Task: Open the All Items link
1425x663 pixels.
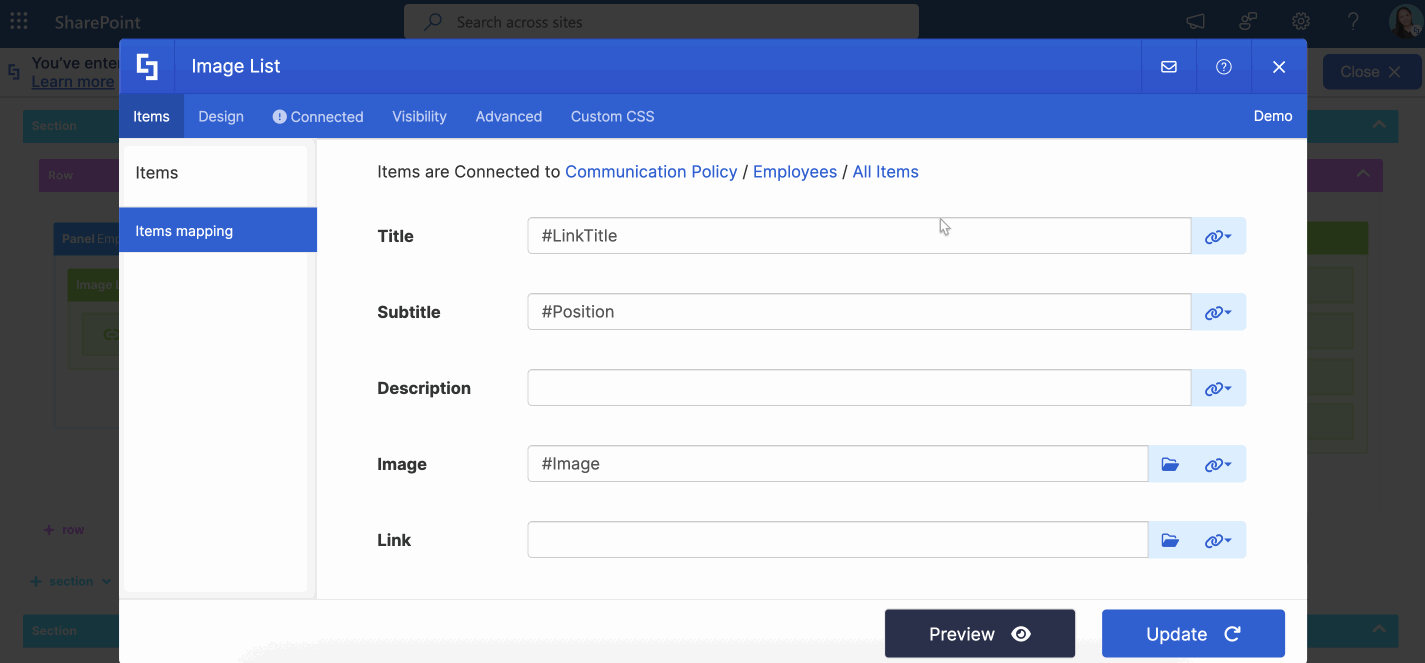Action: (x=885, y=172)
